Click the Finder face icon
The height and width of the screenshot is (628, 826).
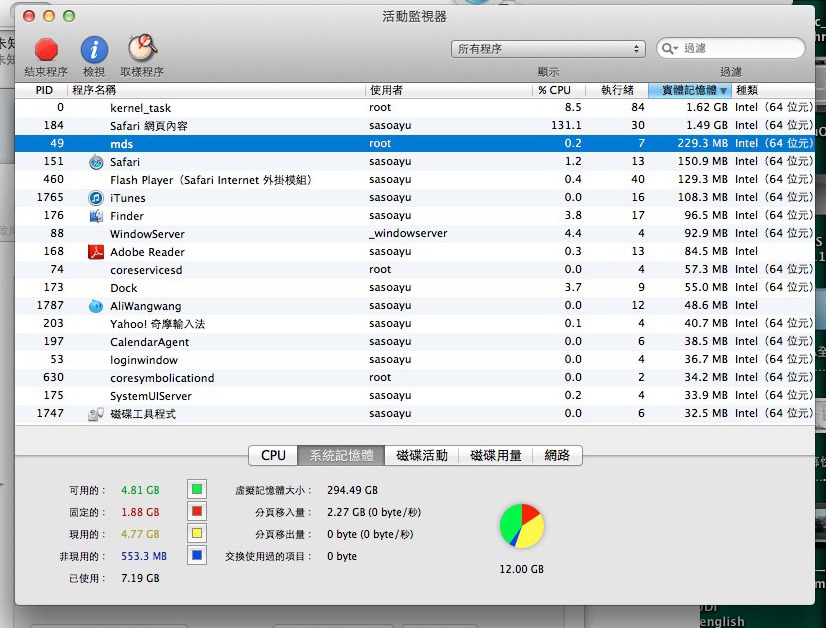[96, 216]
